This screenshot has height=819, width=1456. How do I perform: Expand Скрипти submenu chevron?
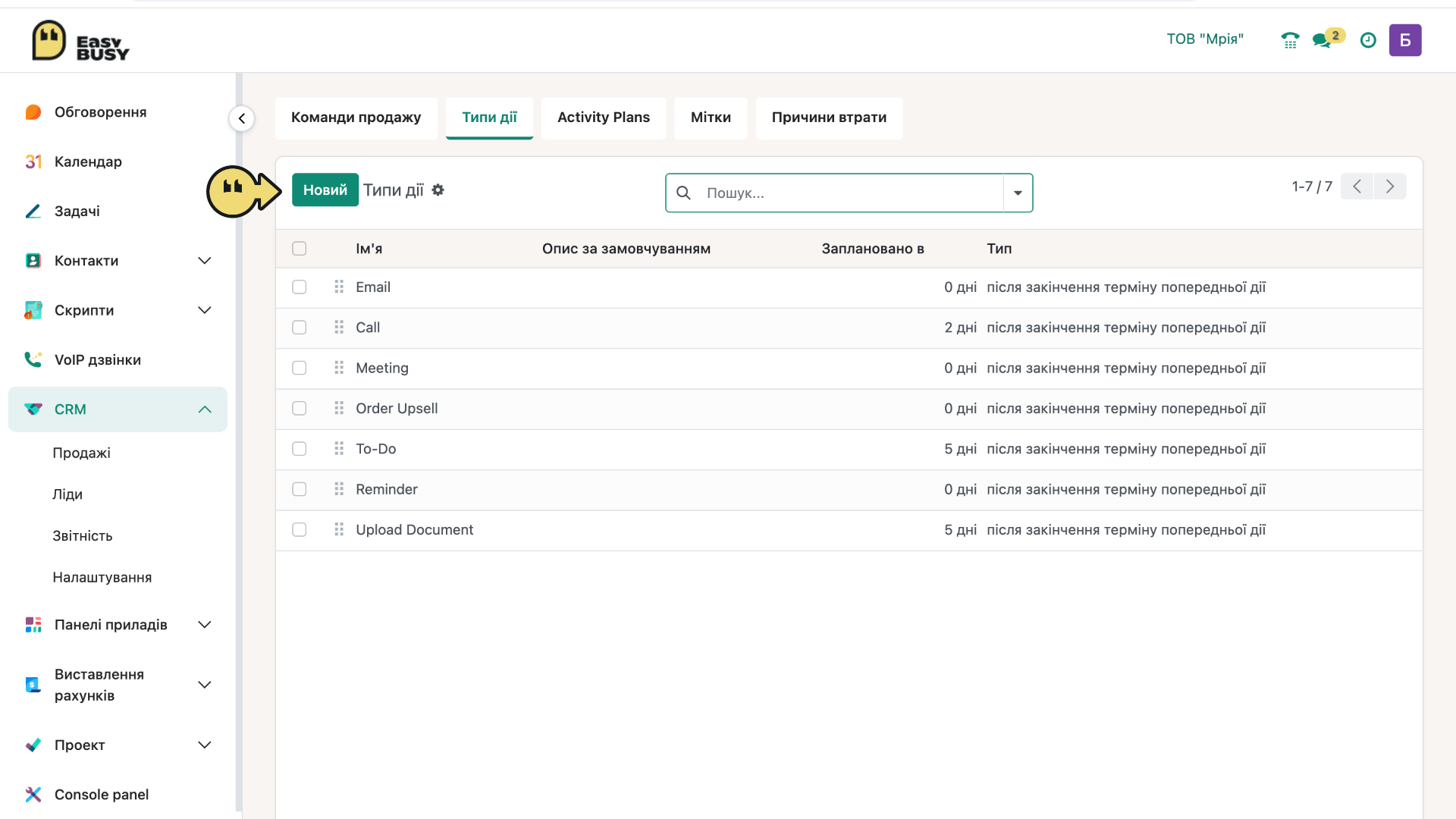tap(204, 310)
